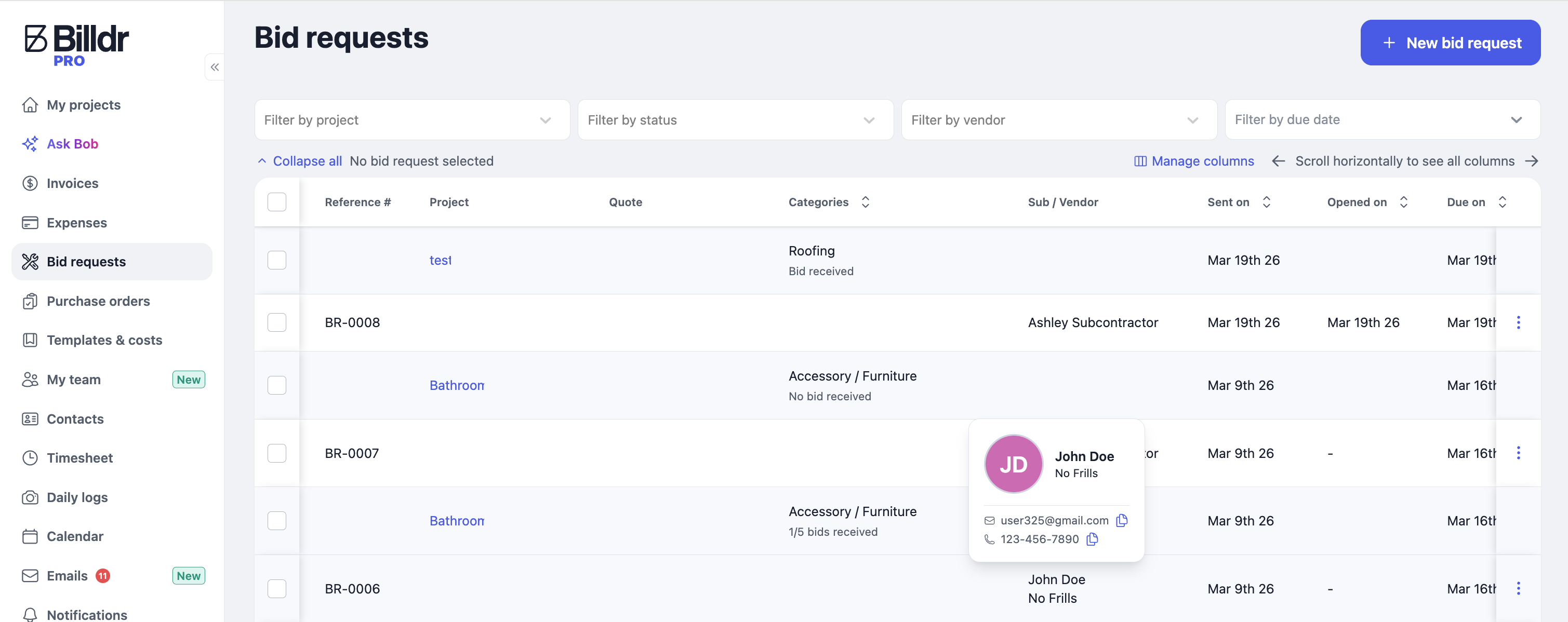Open the Filter by due date dropdown
The width and height of the screenshot is (1568, 622).
coord(1381,120)
